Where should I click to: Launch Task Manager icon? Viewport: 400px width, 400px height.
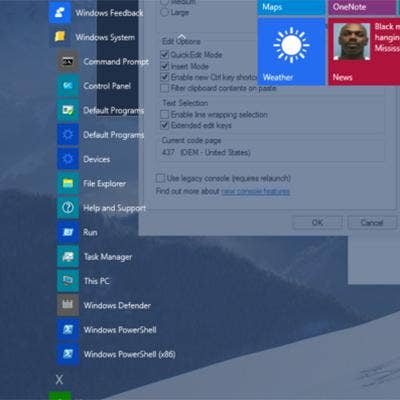(68, 256)
